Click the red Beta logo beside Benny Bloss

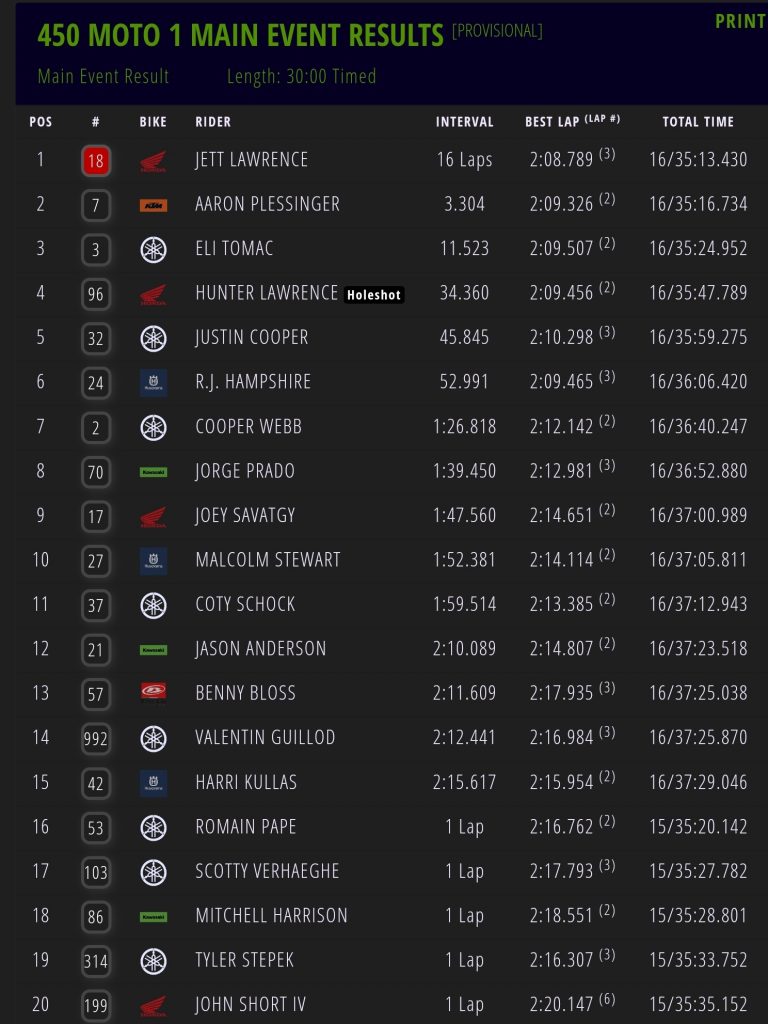pos(153,692)
